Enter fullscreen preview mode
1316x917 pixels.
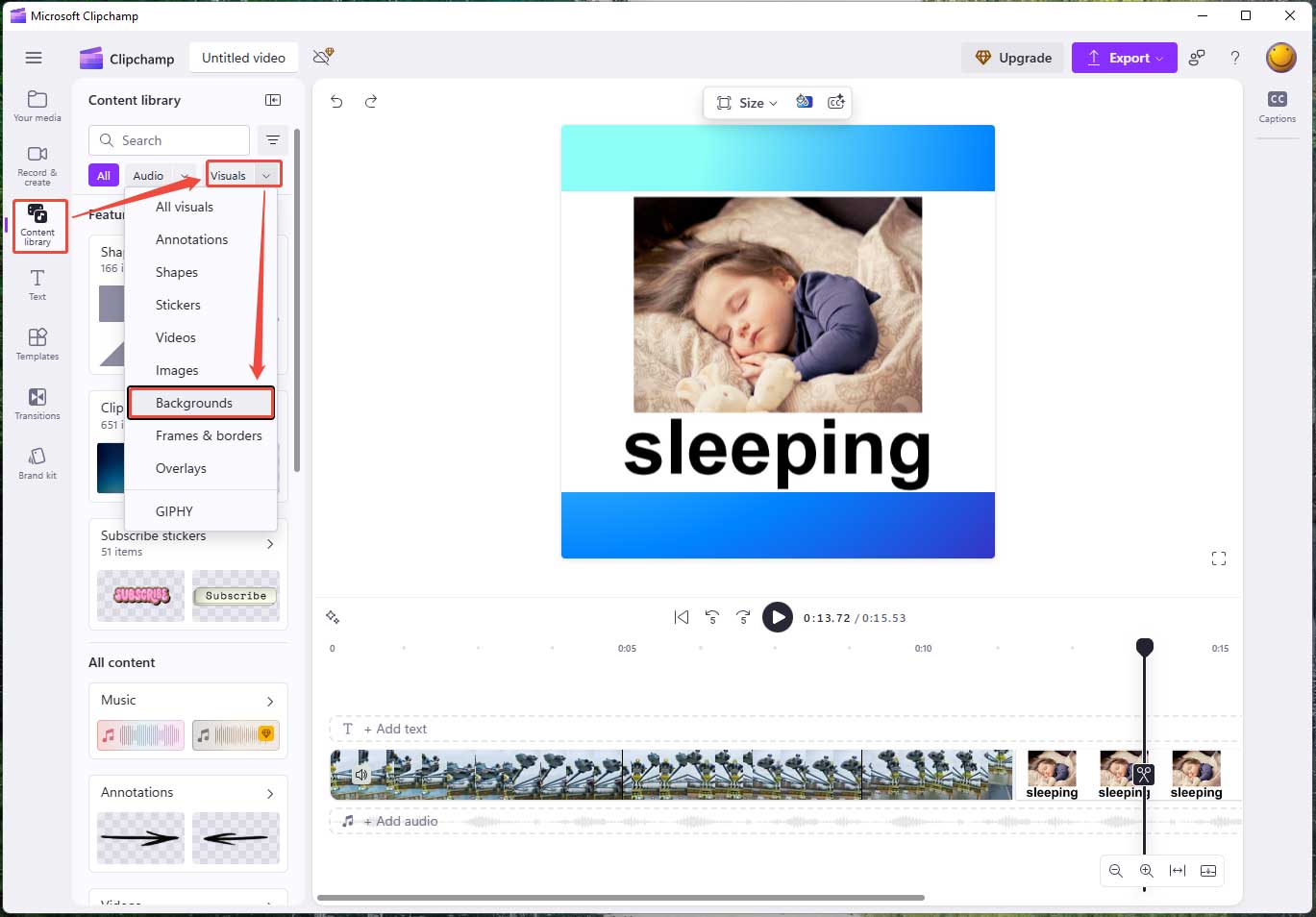tap(1218, 558)
